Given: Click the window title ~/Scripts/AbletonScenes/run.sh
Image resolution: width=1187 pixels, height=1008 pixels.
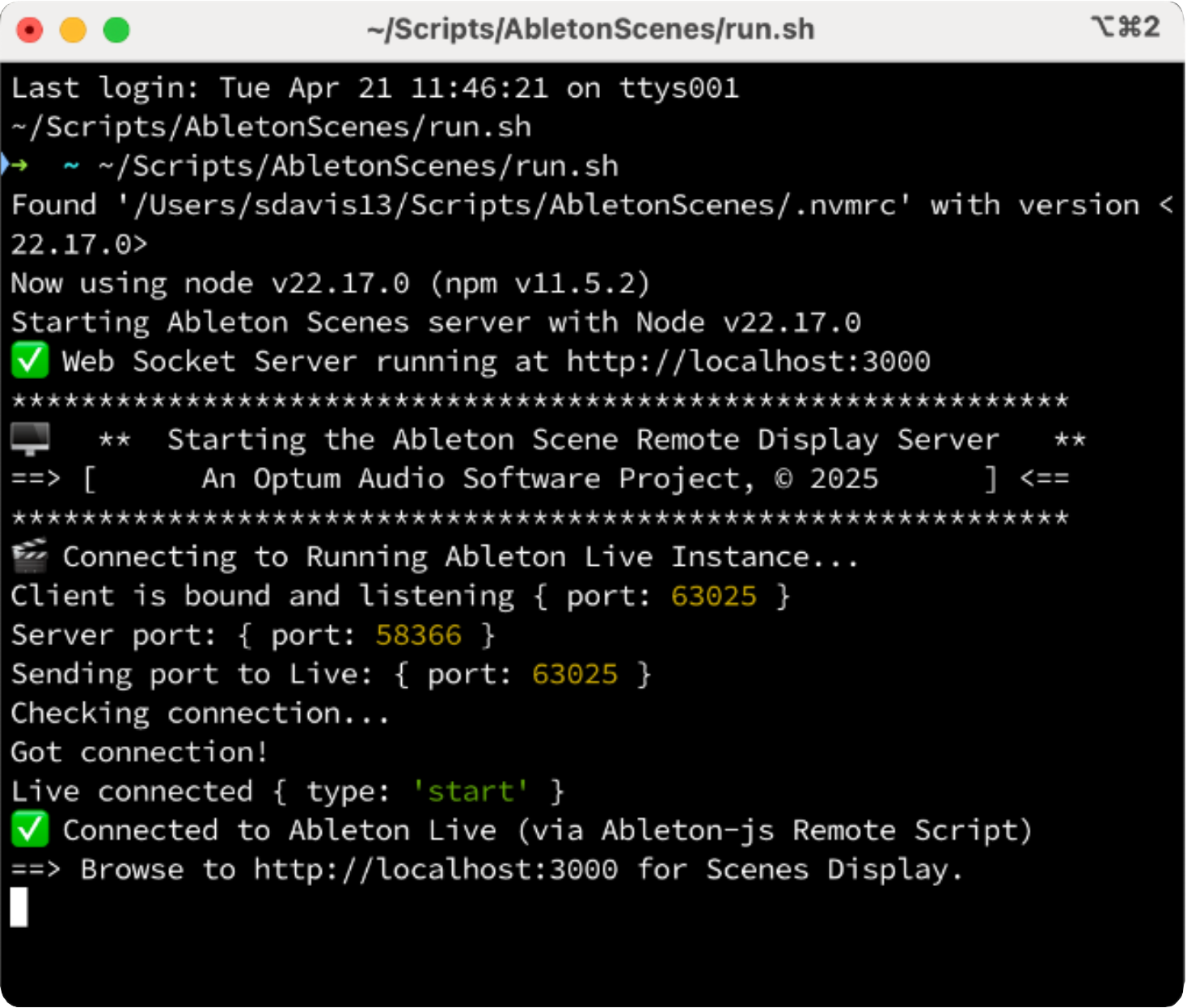Looking at the screenshot, I should click(590, 29).
